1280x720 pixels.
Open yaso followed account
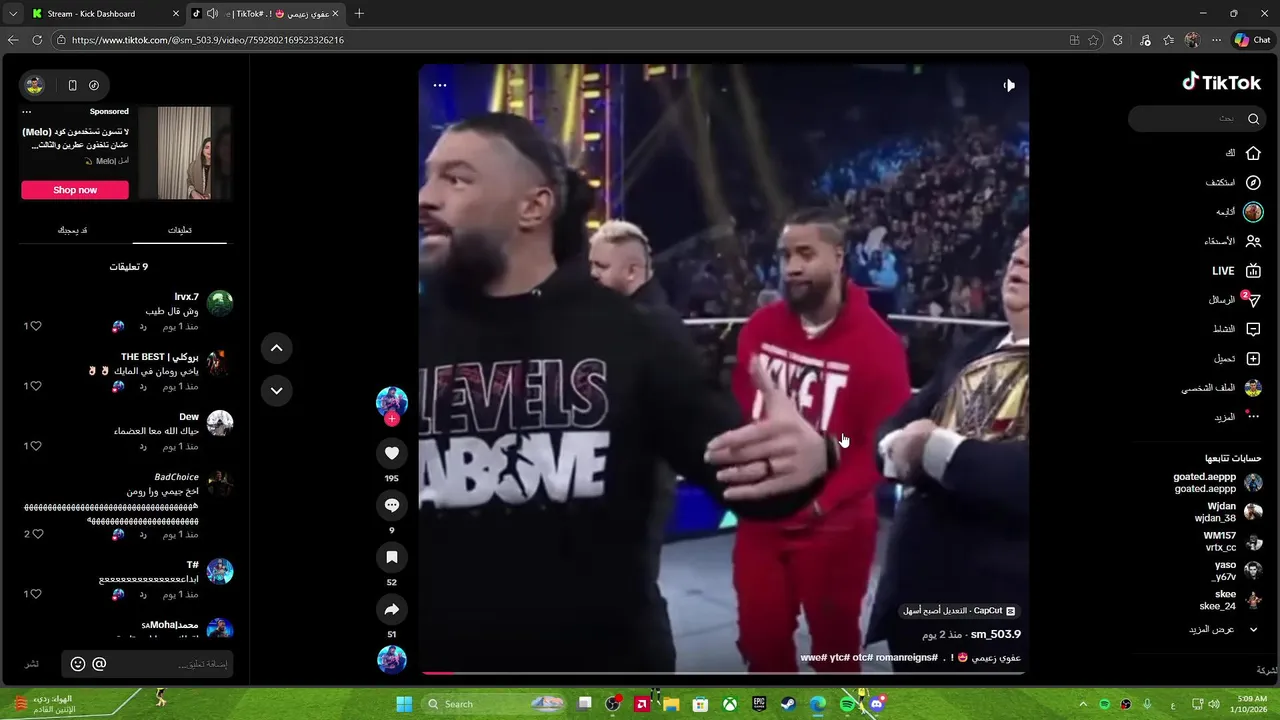pyautogui.click(x=1237, y=571)
